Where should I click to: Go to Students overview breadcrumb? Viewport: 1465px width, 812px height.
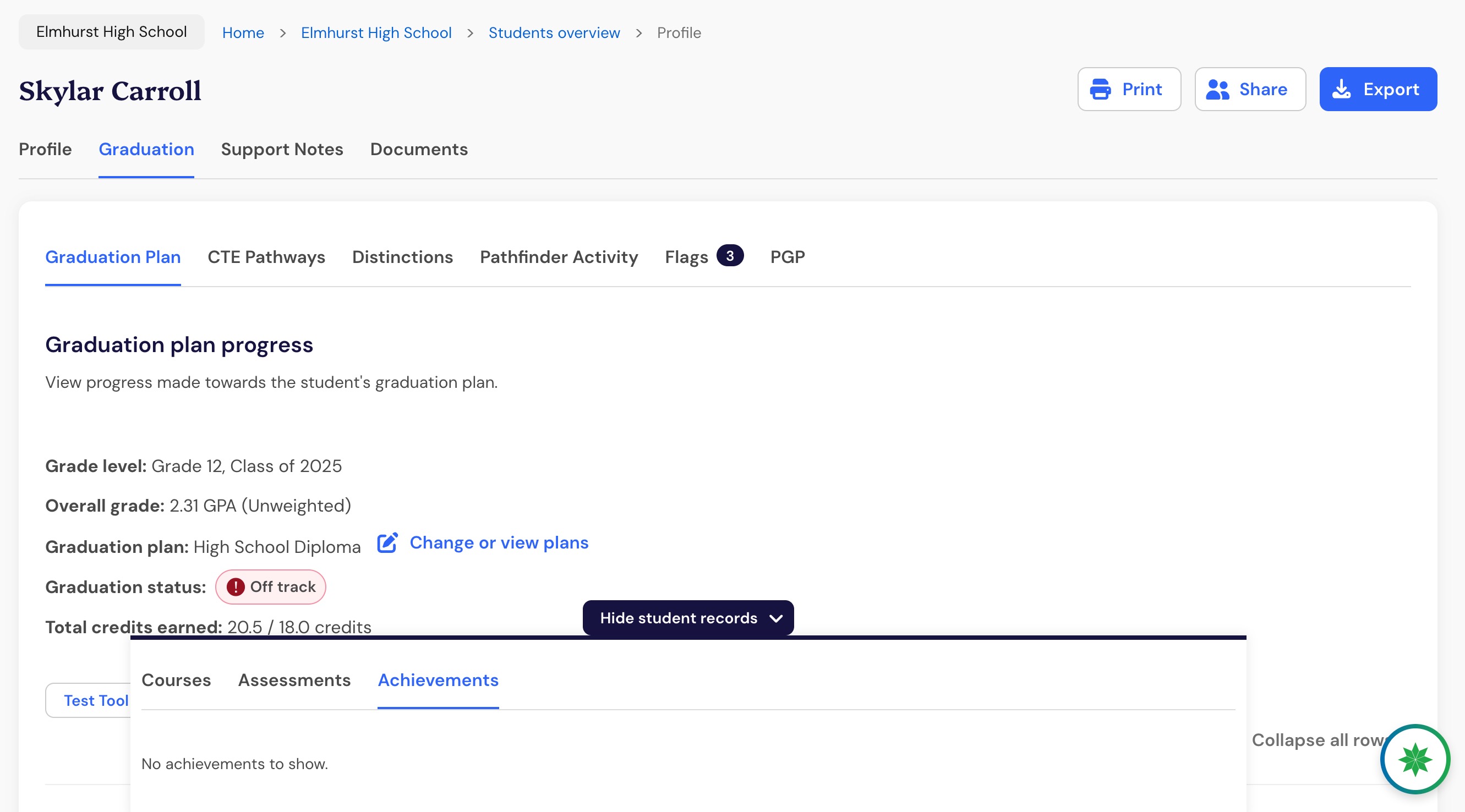(555, 32)
